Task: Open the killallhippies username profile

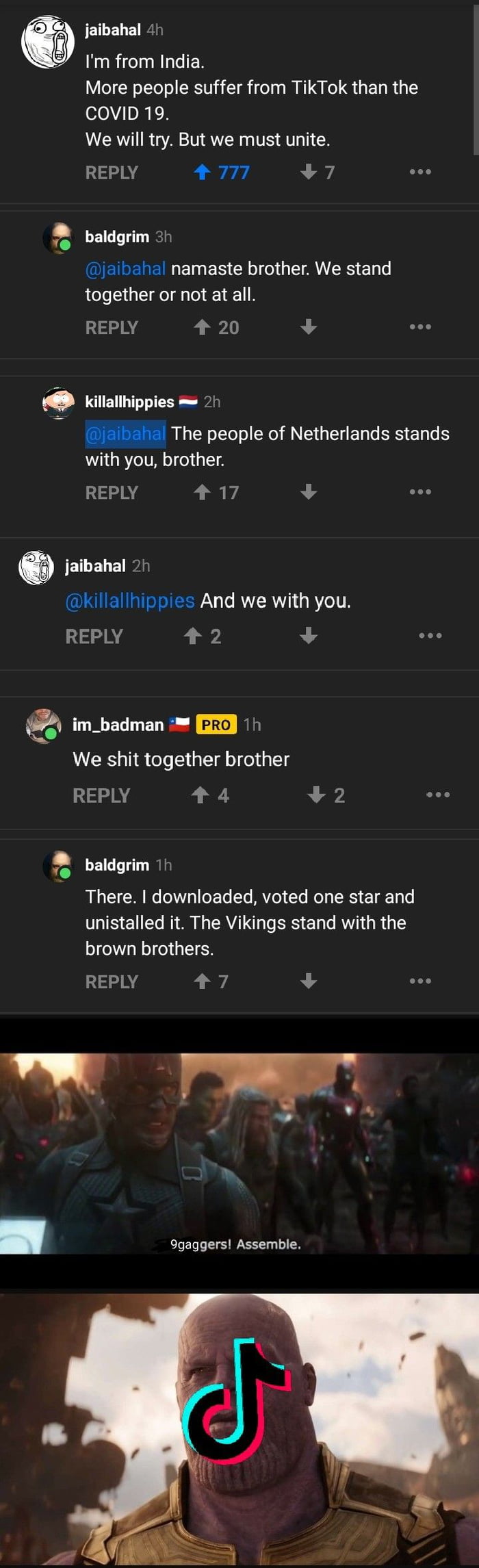Action: 129,402
